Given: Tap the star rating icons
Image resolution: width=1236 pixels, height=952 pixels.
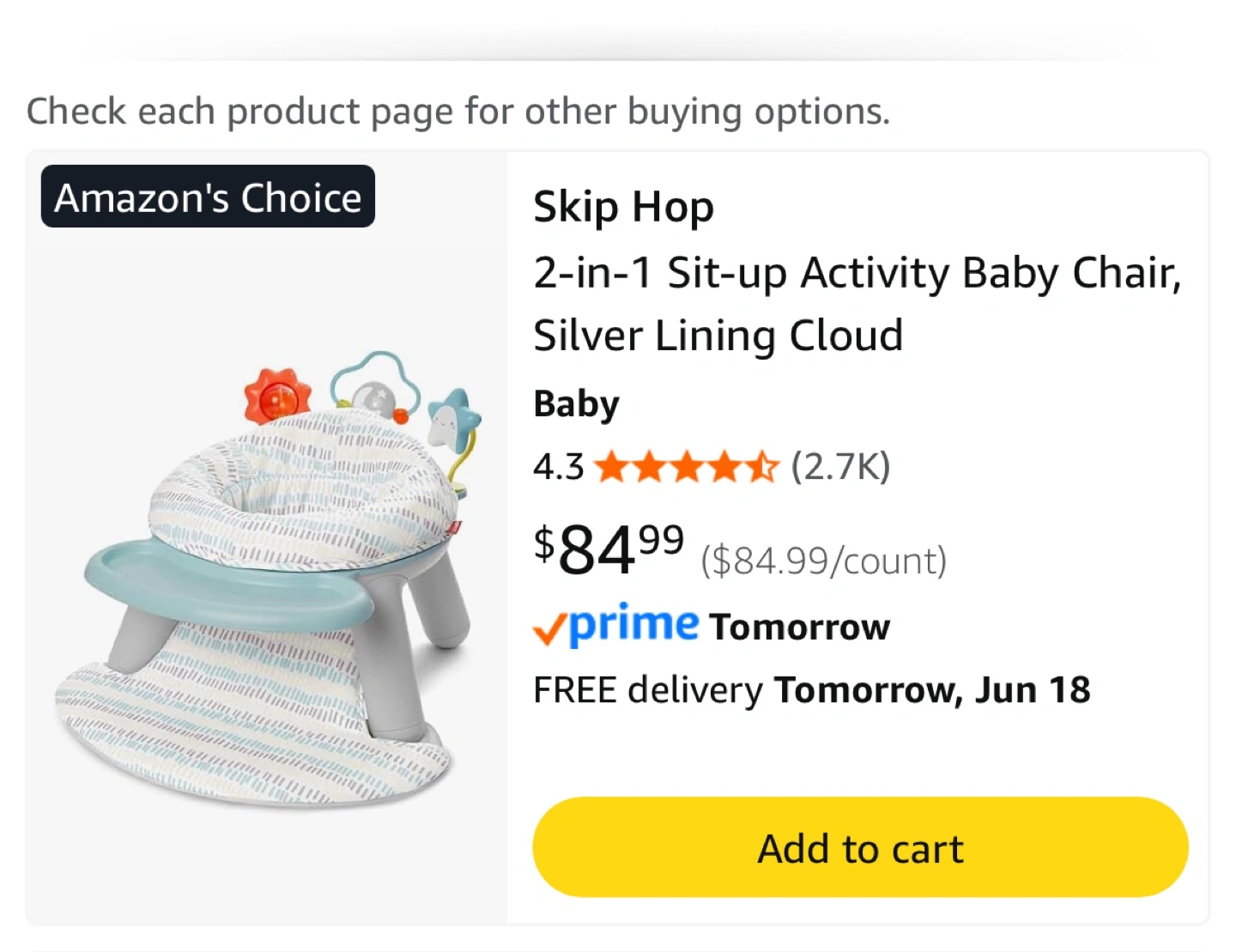Looking at the screenshot, I should click(x=686, y=468).
